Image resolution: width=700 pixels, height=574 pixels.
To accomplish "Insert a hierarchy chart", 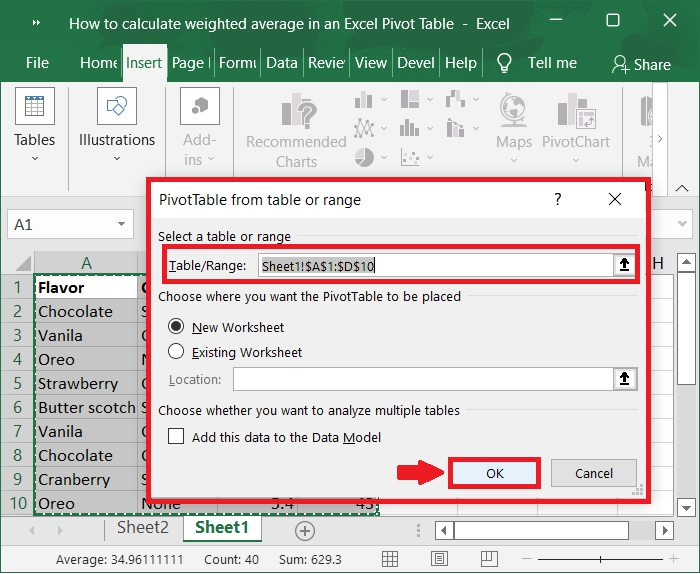I will coord(410,99).
